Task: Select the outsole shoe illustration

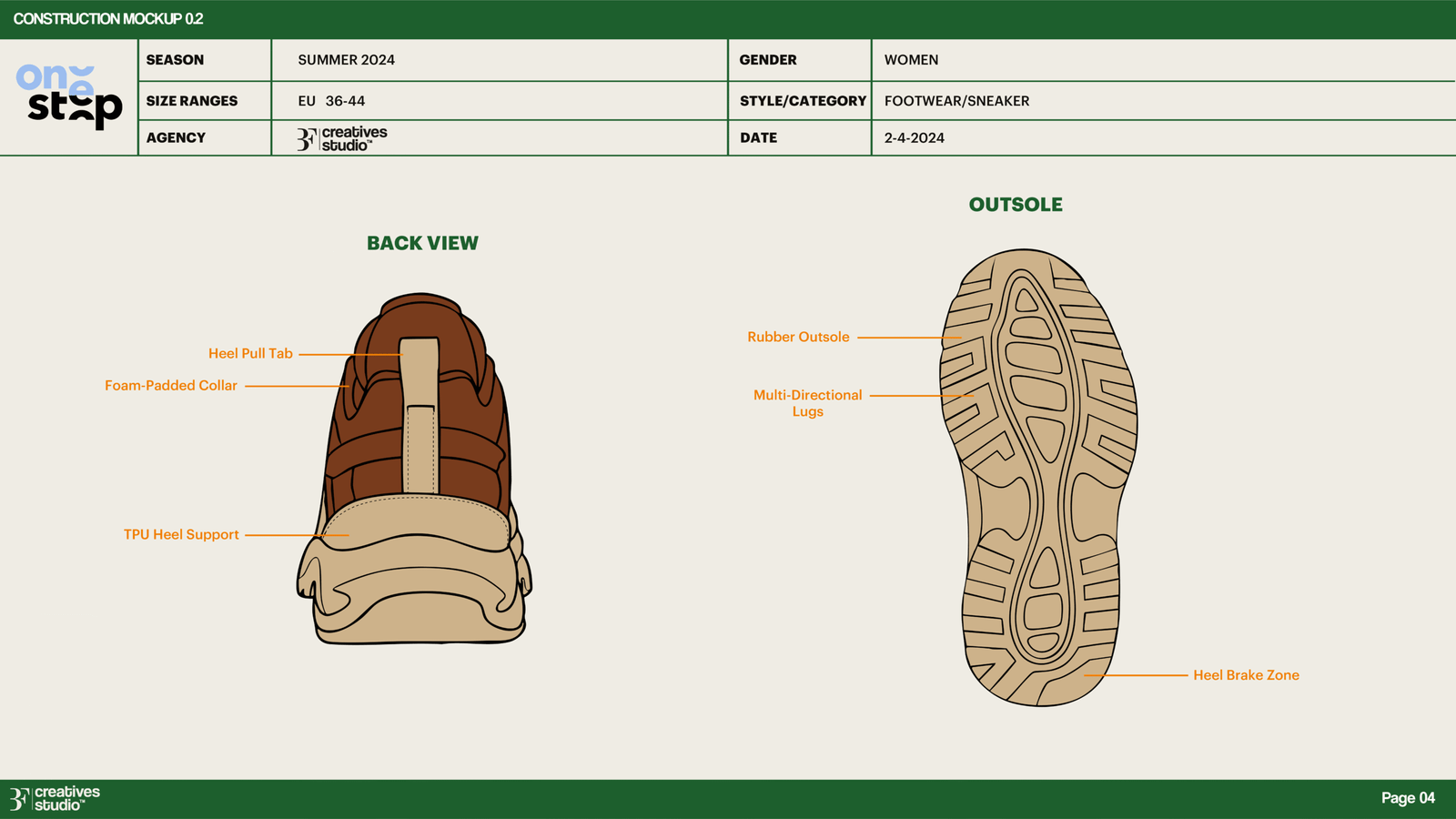Action: pyautogui.click(x=1037, y=478)
